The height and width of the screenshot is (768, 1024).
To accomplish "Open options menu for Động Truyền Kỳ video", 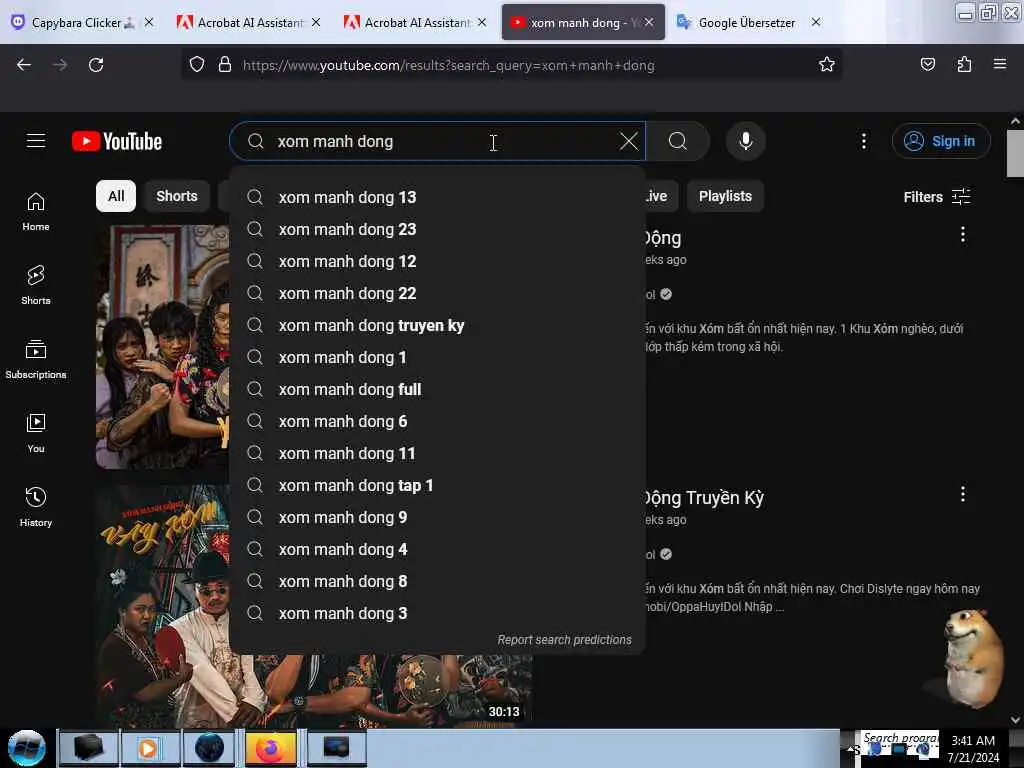I will point(962,494).
